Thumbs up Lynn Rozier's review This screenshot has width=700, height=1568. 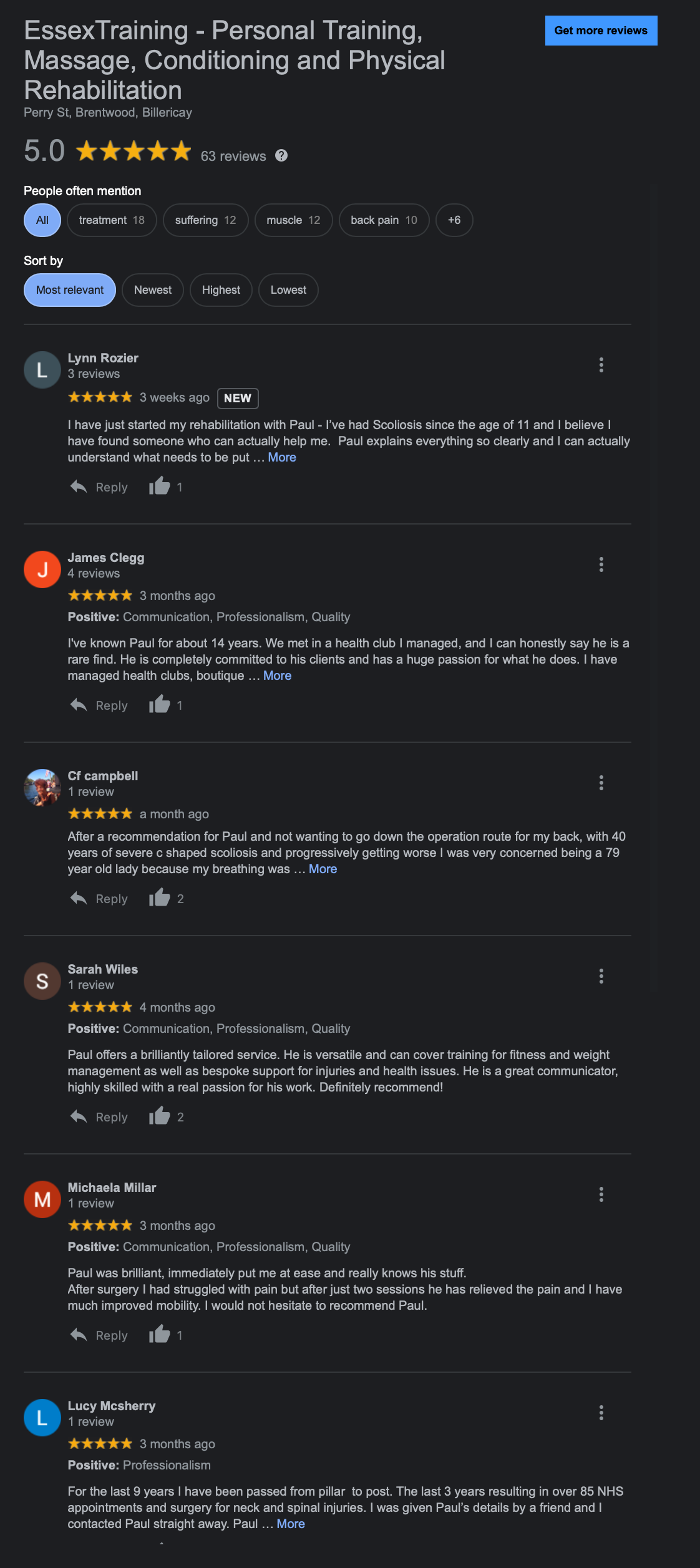click(160, 486)
